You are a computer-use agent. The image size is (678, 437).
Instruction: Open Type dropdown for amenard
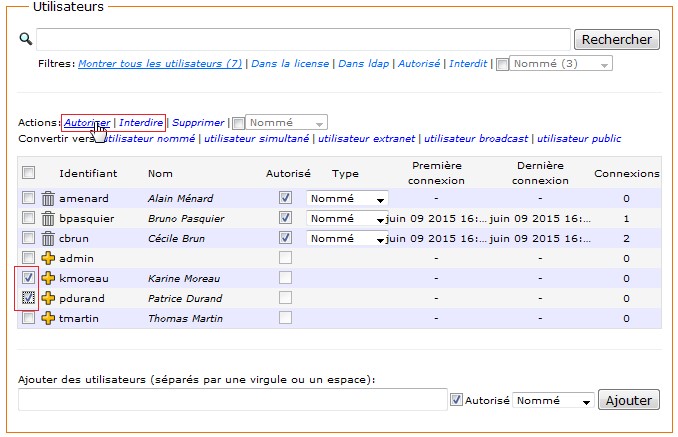point(347,198)
